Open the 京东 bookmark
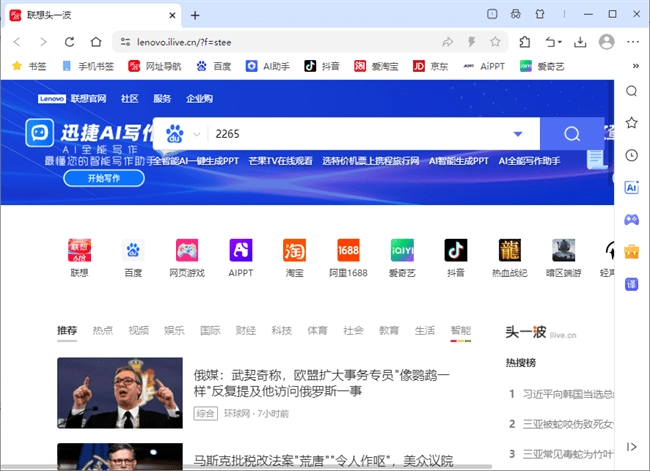Image resolution: width=650 pixels, height=471 pixels. (x=431, y=66)
